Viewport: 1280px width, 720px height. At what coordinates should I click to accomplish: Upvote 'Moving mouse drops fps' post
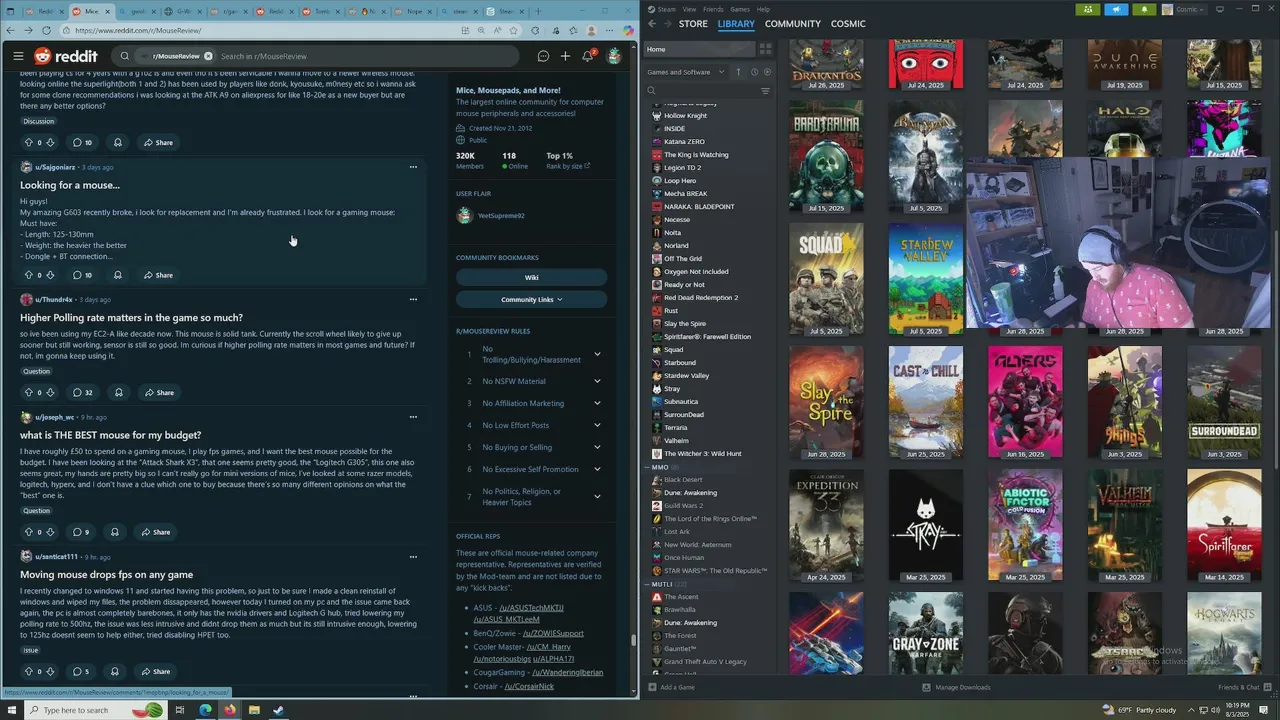pyautogui.click(x=28, y=671)
